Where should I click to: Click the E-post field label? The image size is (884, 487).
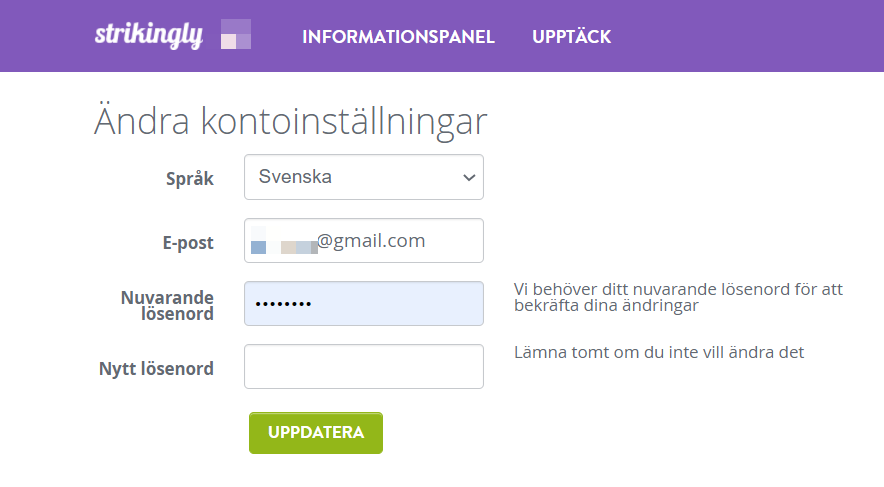188,243
